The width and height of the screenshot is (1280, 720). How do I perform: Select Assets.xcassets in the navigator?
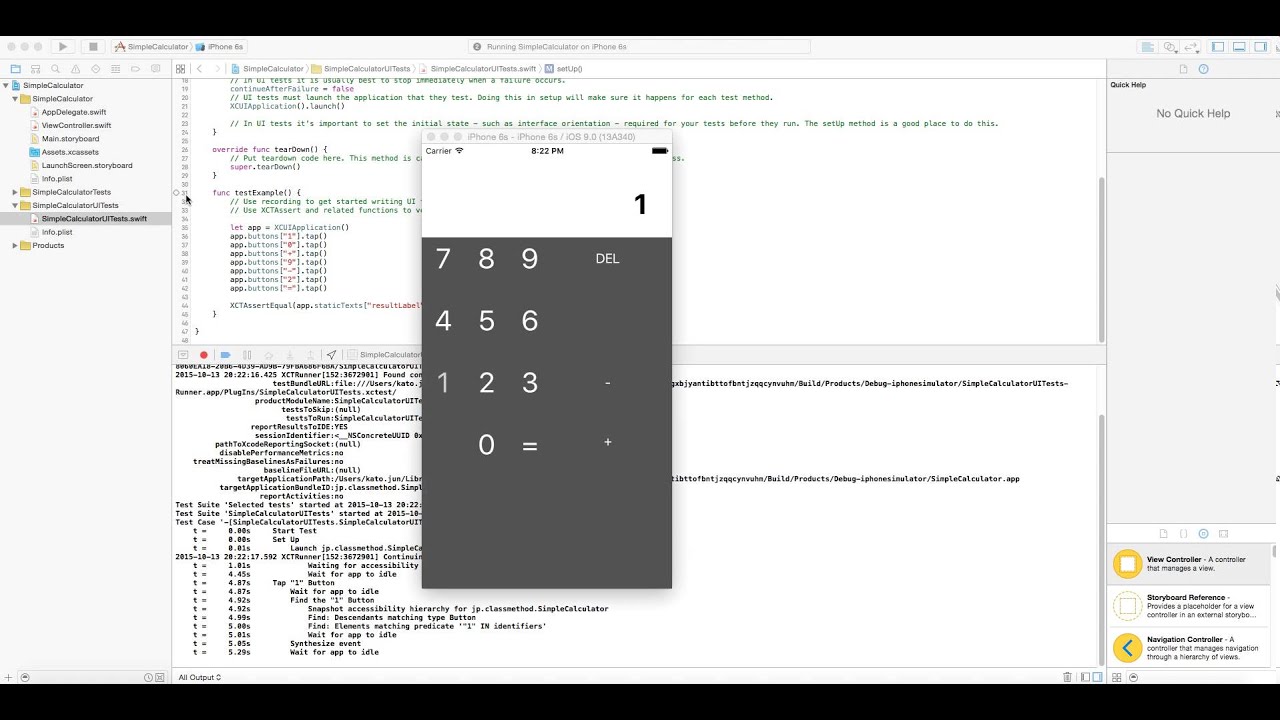(x=70, y=152)
